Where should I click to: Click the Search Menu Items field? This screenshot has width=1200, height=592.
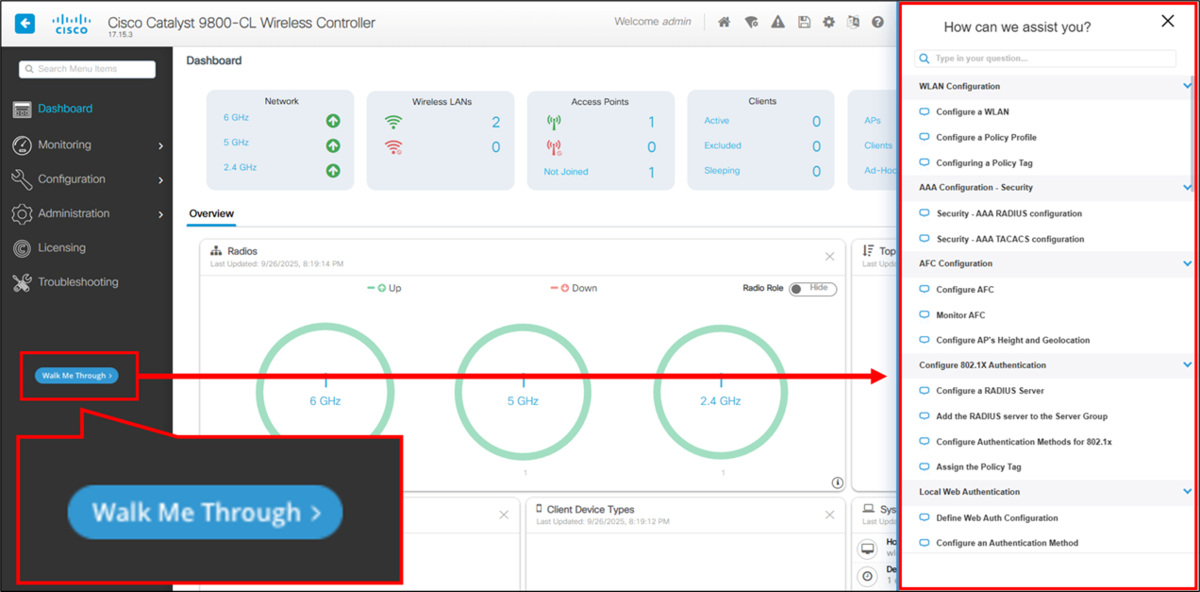(87, 69)
